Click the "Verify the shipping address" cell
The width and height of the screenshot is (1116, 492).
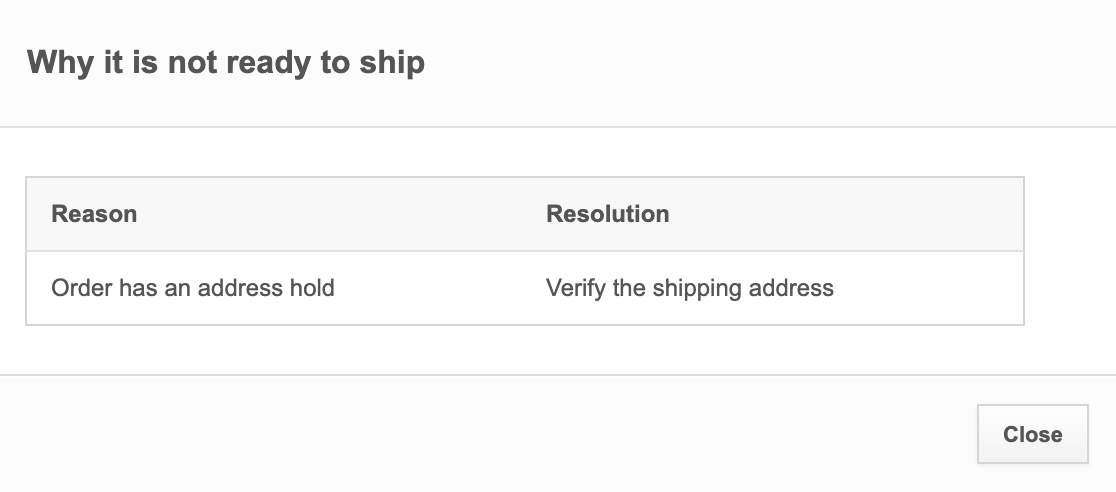tap(689, 289)
